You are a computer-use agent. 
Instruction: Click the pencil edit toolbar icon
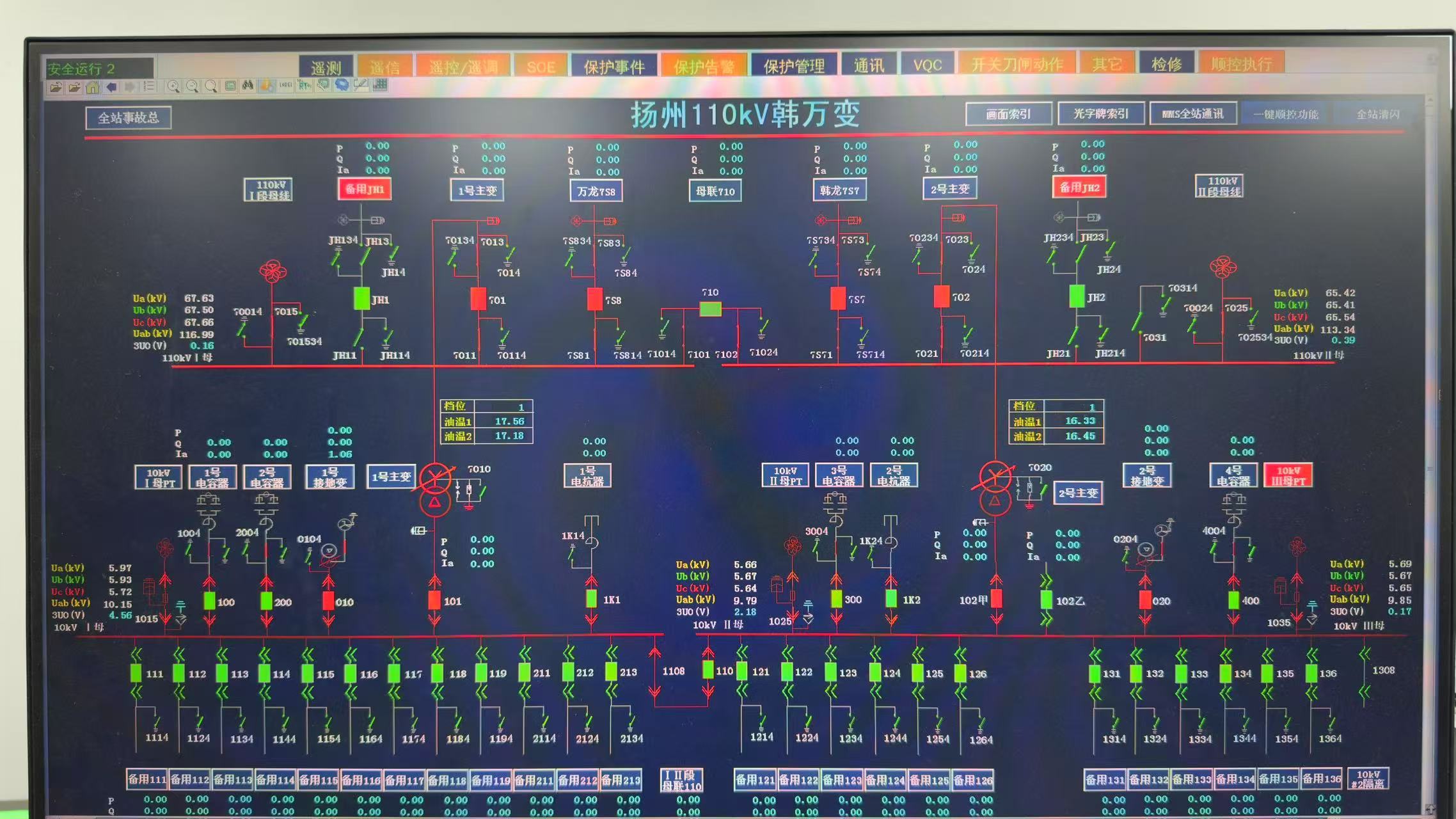tap(361, 84)
